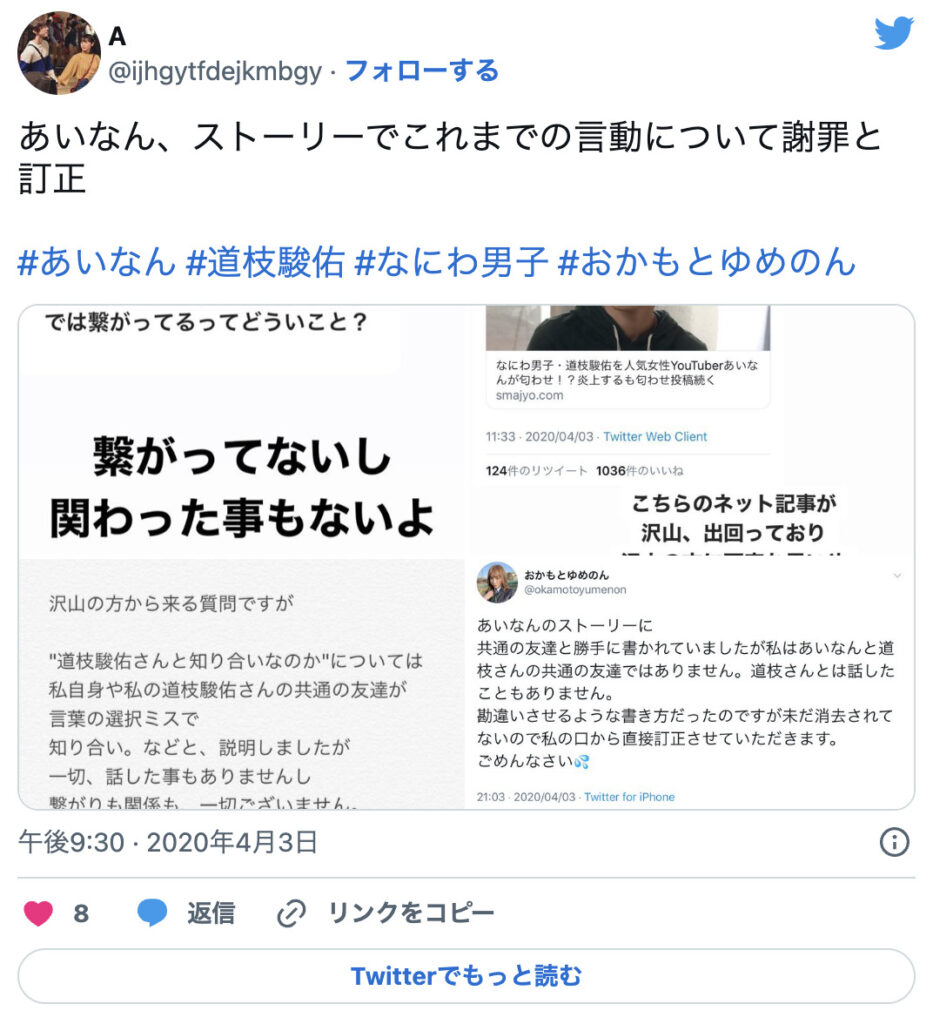This screenshot has width=933, height=1024.
Task: Click the リンクをコピー text
Action: tap(411, 912)
